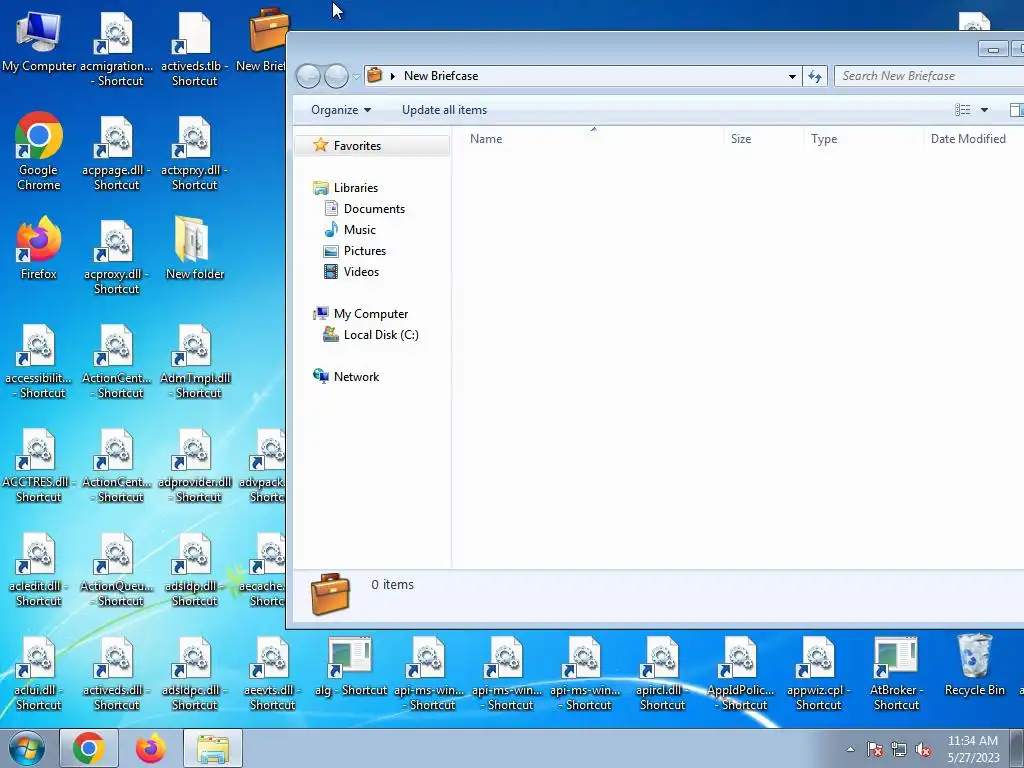This screenshot has height=768, width=1024.
Task: Select actxprxy.dll Shortcut icon
Action: pos(195,154)
